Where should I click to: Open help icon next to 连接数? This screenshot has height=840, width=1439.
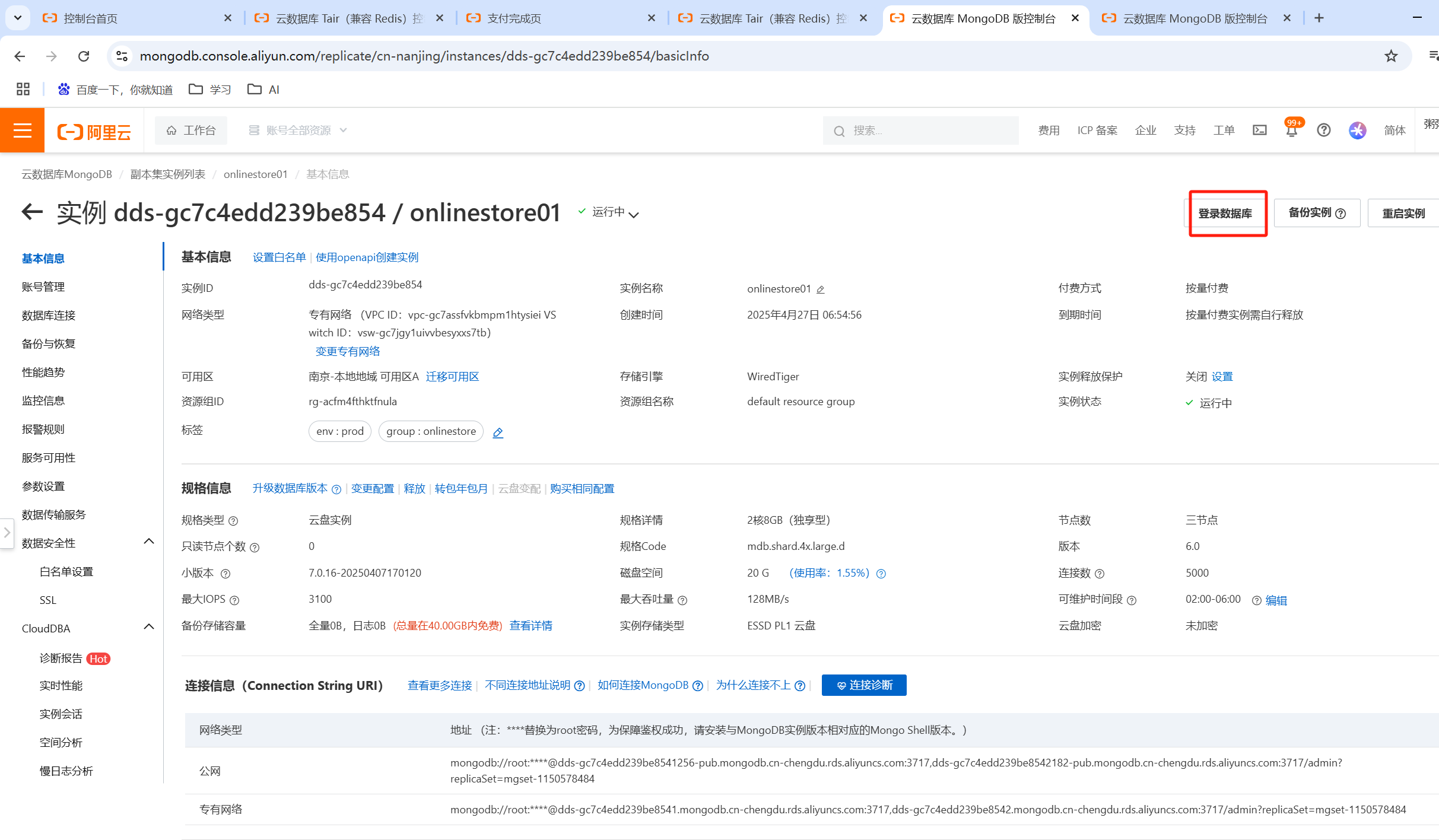(x=1100, y=574)
